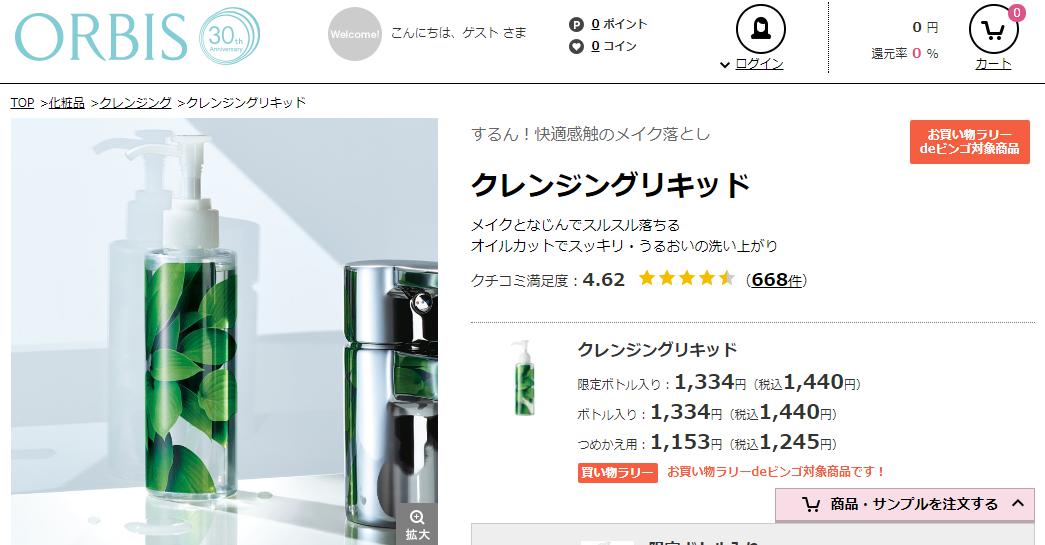Click the お買い物ラリーdeビンゴ対象商品 orange button
Screen dimensions: 1045x545
[x=970, y=142]
